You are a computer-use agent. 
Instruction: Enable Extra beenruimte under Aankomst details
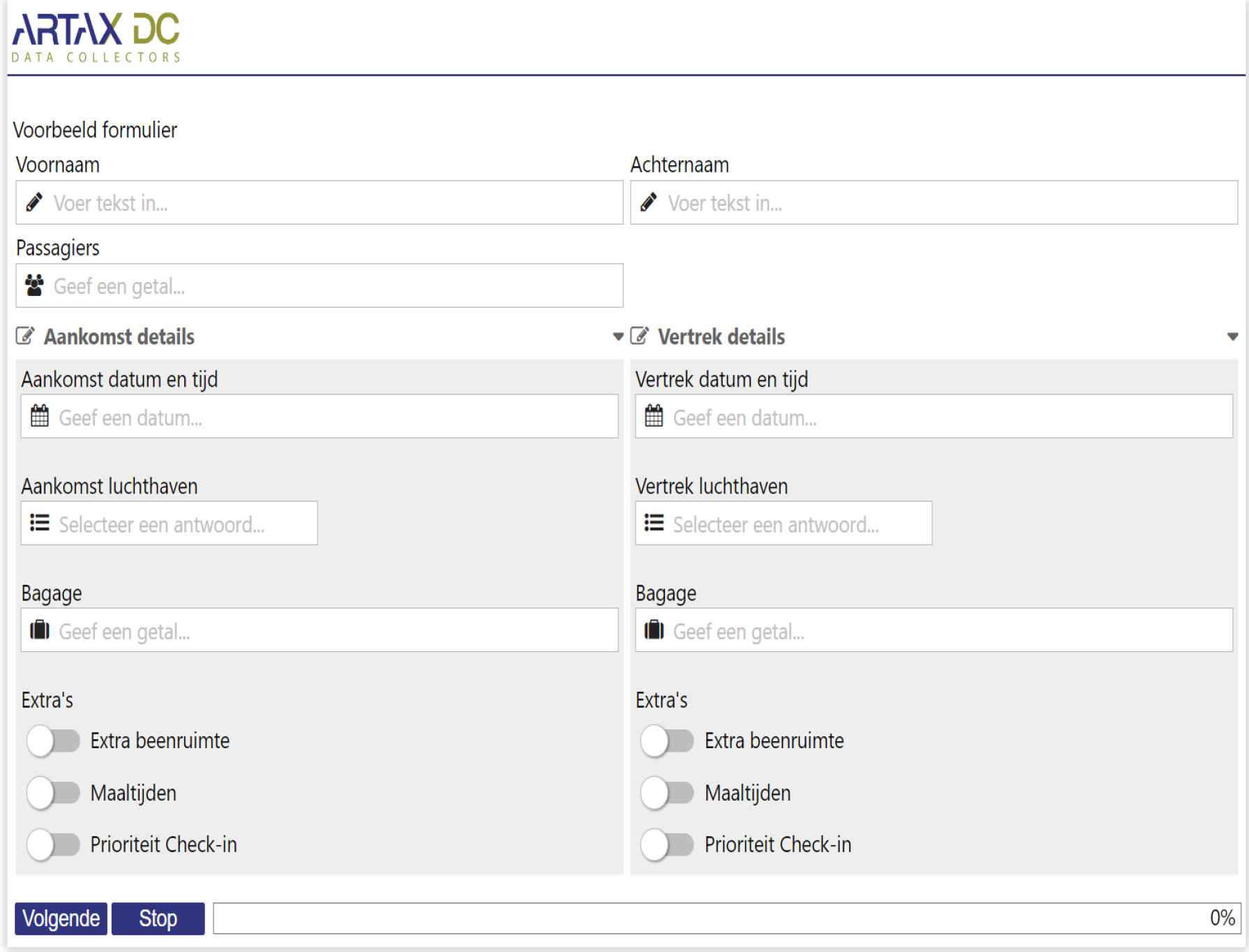[54, 741]
